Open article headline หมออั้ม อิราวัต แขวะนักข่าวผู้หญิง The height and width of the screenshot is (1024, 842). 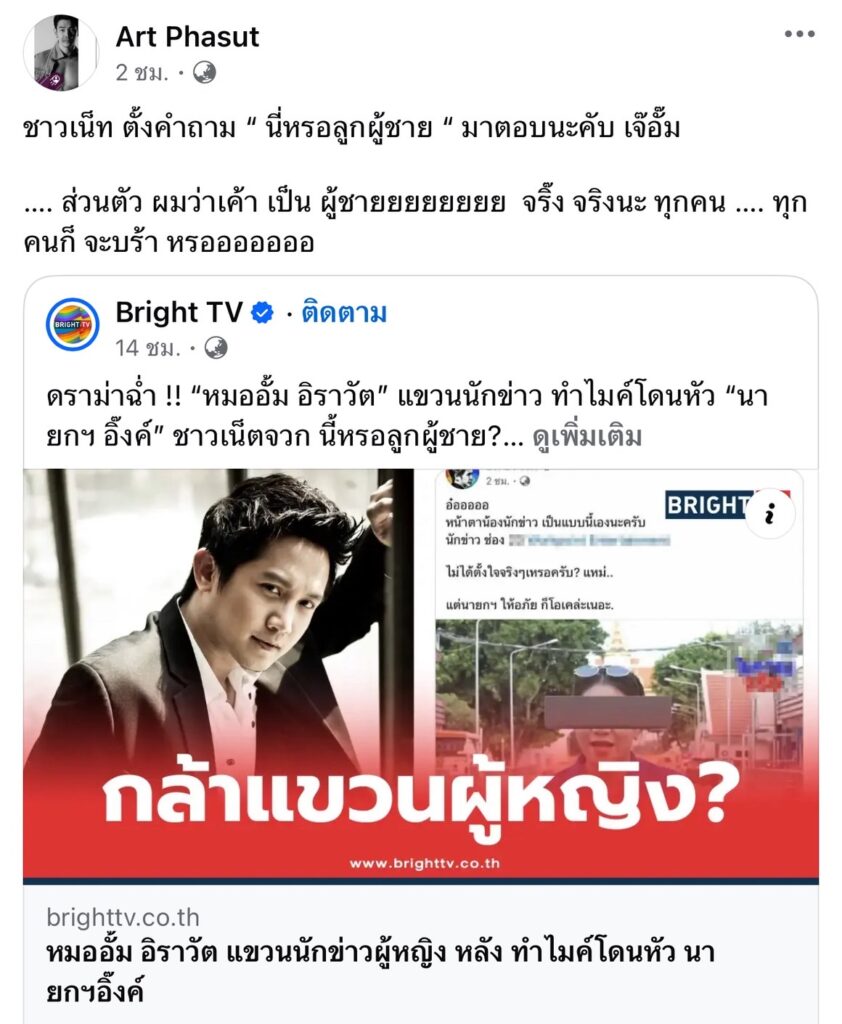pos(380,972)
